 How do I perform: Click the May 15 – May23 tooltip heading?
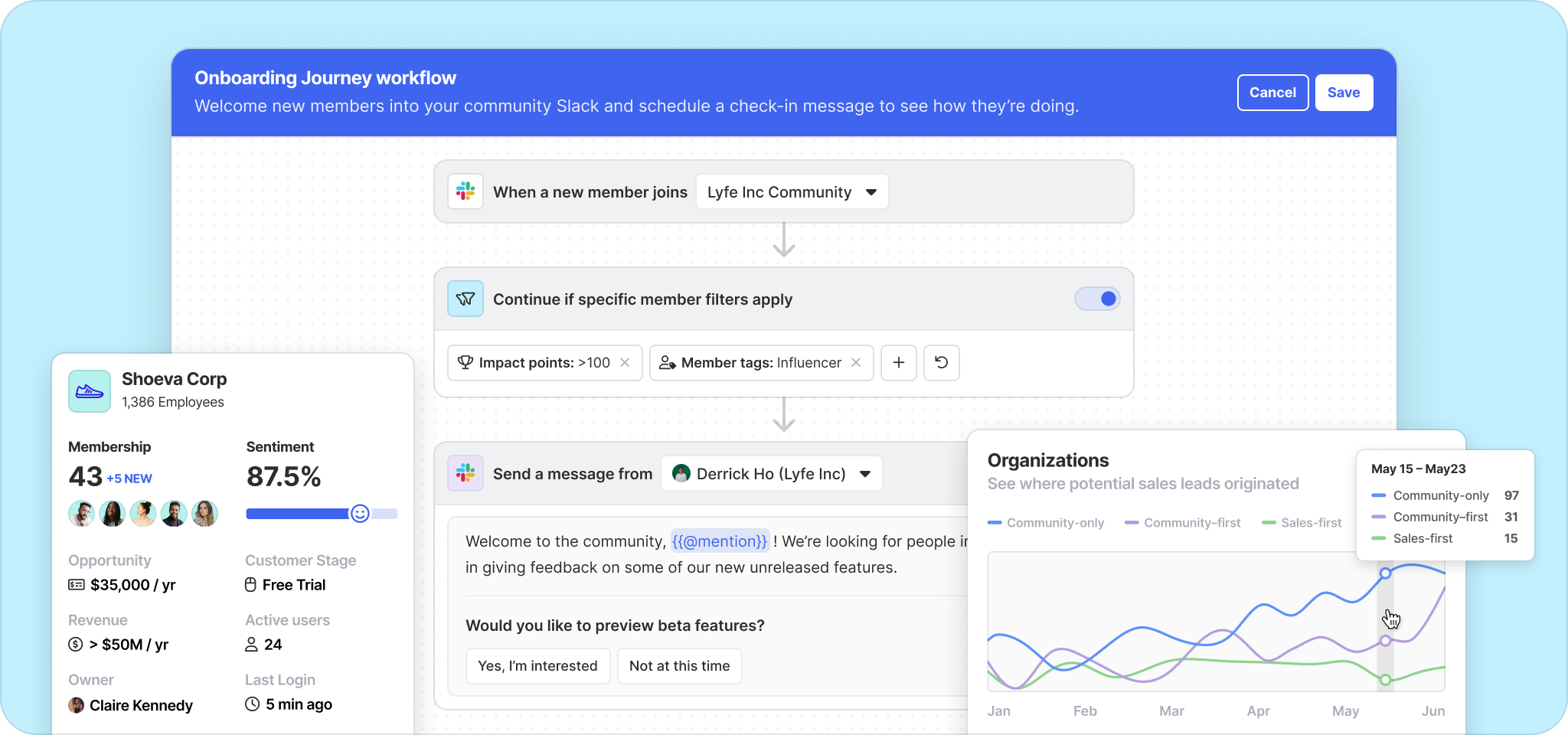[1419, 469]
